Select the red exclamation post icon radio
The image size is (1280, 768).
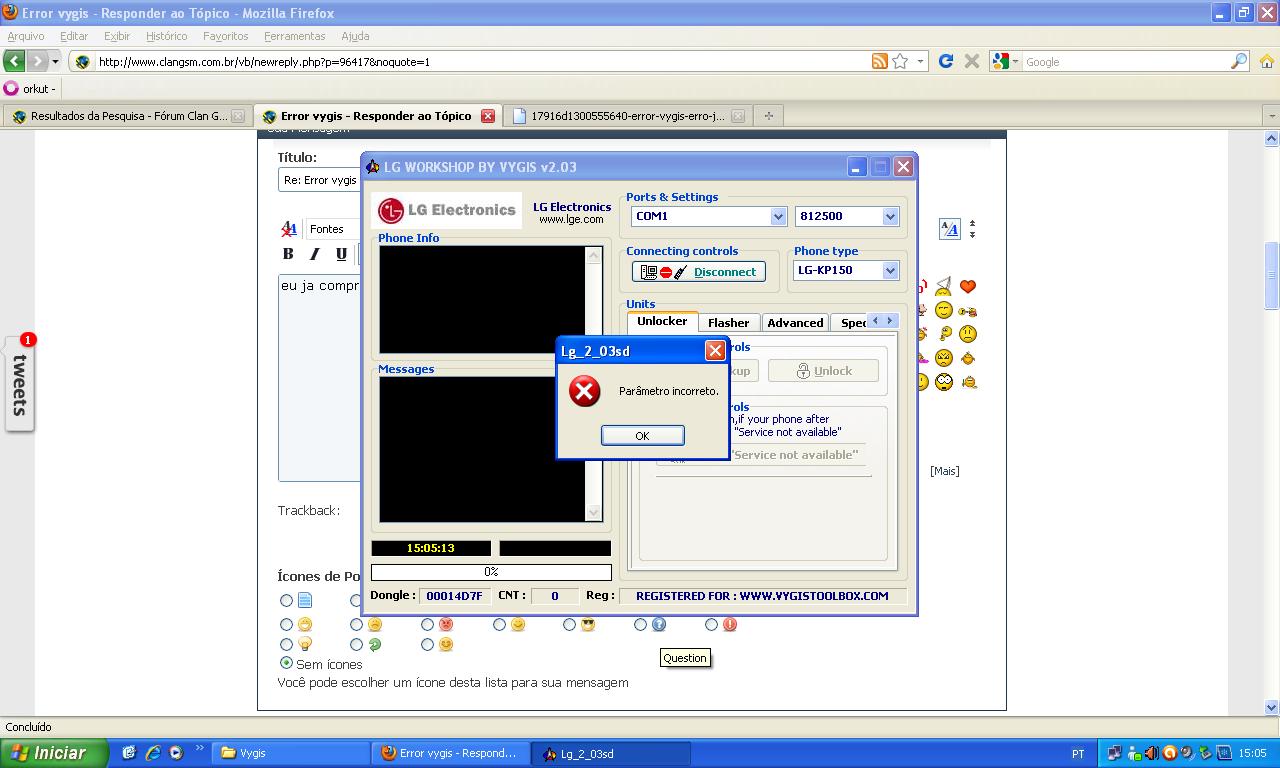click(711, 624)
